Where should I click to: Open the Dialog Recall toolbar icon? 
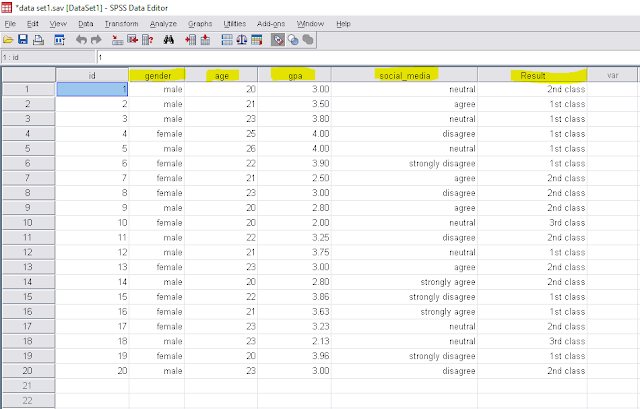tap(60, 40)
